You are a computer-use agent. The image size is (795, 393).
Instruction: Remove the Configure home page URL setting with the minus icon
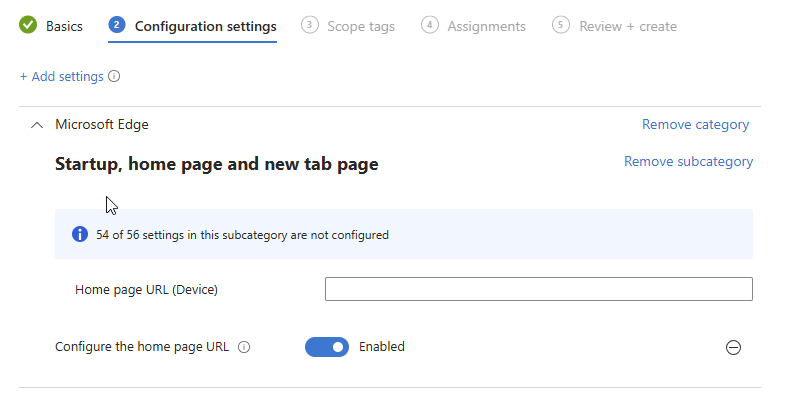pyautogui.click(x=733, y=347)
